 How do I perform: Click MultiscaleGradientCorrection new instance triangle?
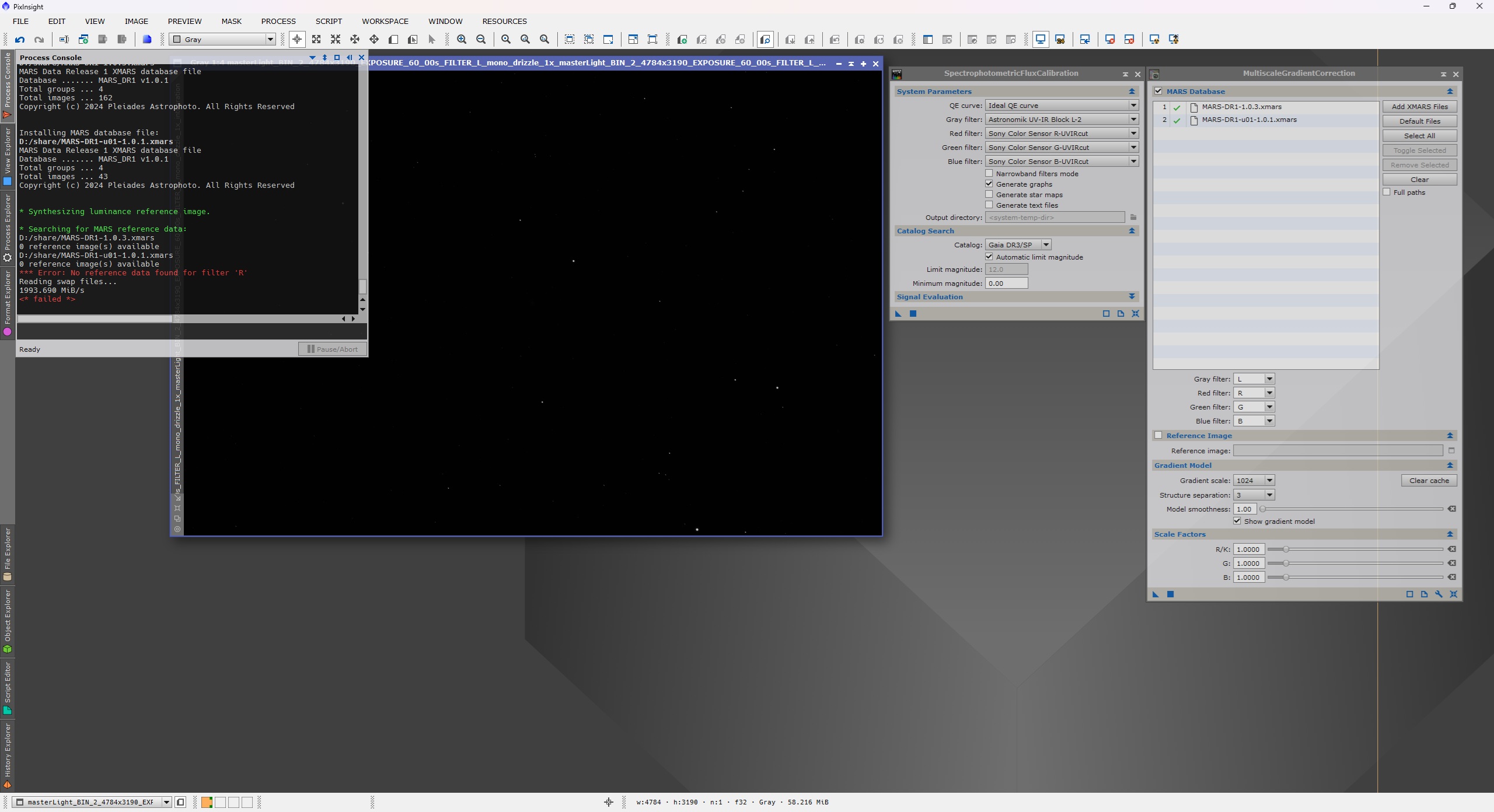coord(1156,594)
